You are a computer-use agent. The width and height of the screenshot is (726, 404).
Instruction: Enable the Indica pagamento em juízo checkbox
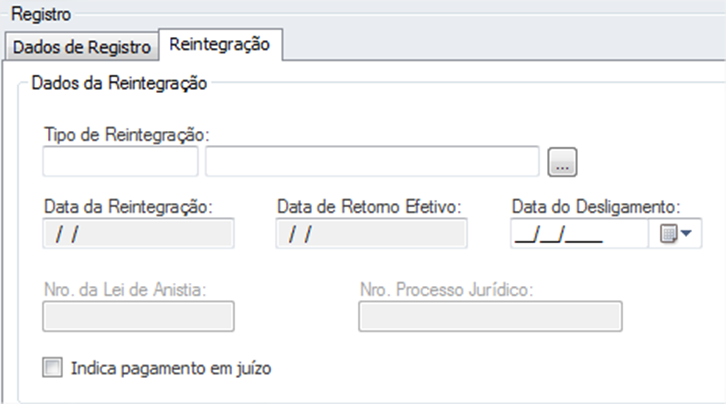tap(52, 367)
